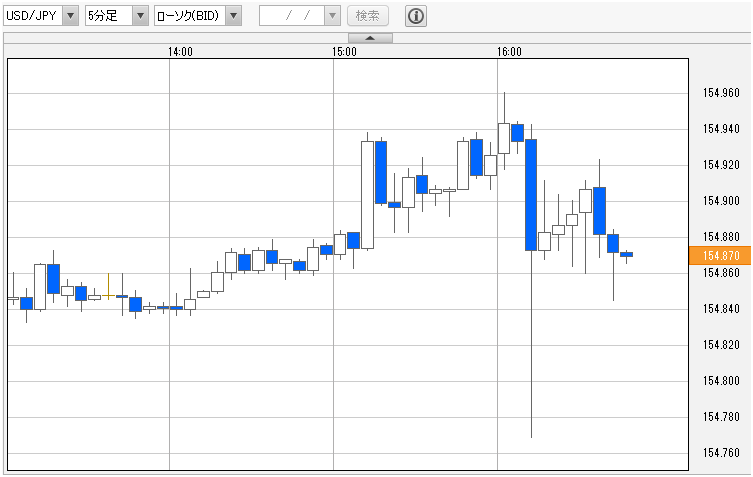Click the 16:00 time axis label
Viewport: 753px width, 477px height.
509,51
